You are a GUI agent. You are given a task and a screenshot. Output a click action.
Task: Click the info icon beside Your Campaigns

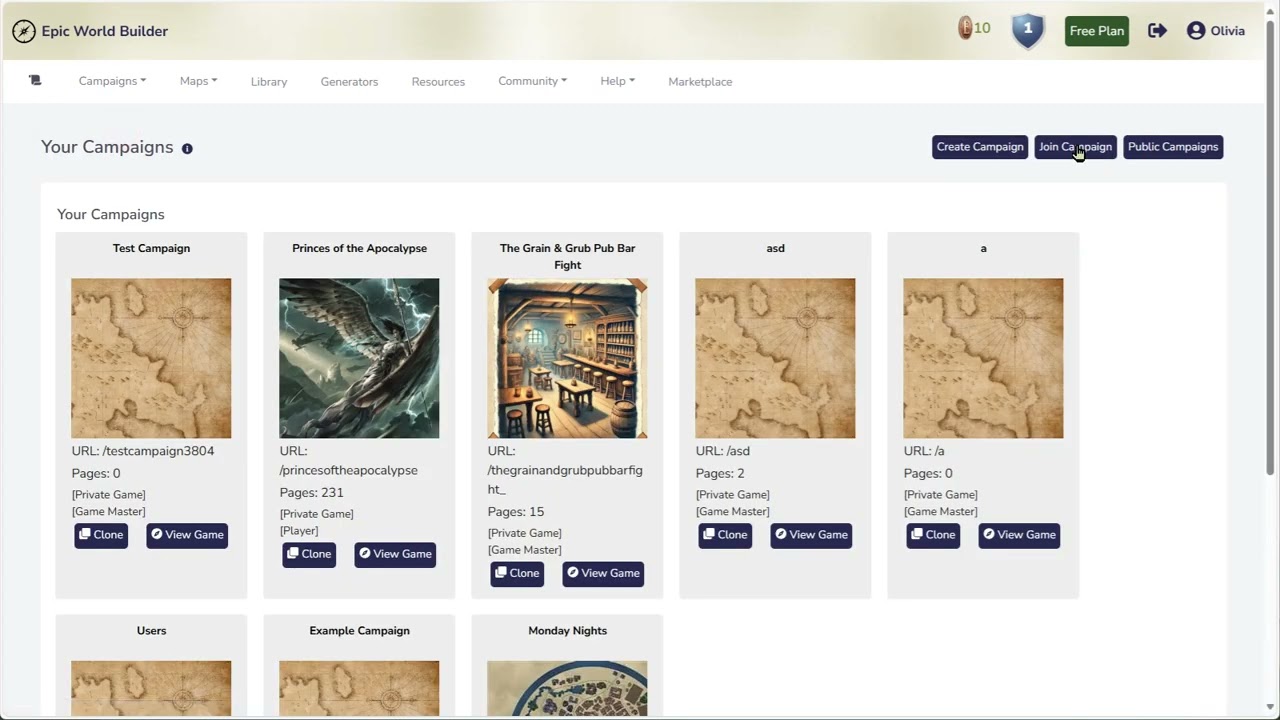187,148
